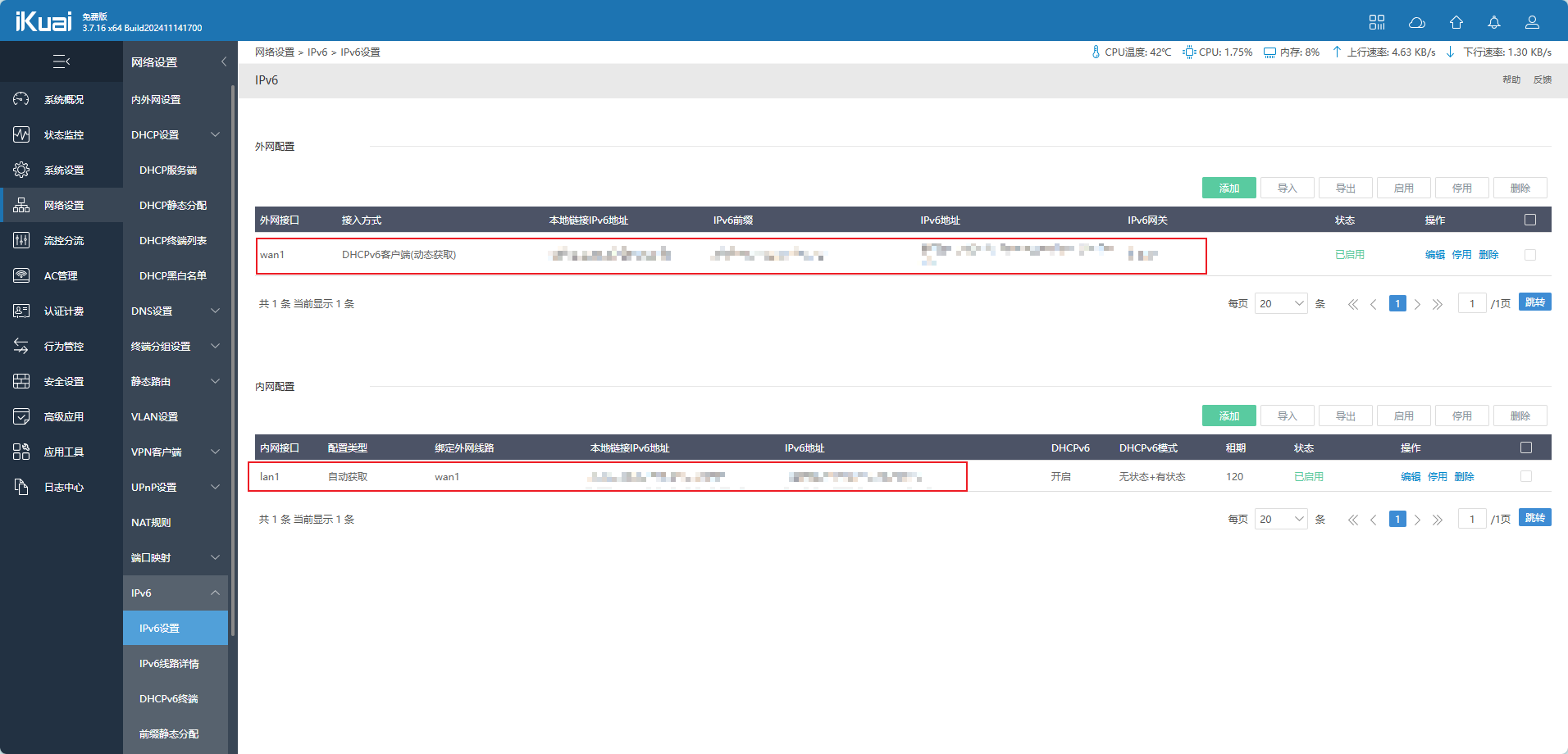The width and height of the screenshot is (1568, 754).
Task: Open the notification bell icon
Action: 1493,22
